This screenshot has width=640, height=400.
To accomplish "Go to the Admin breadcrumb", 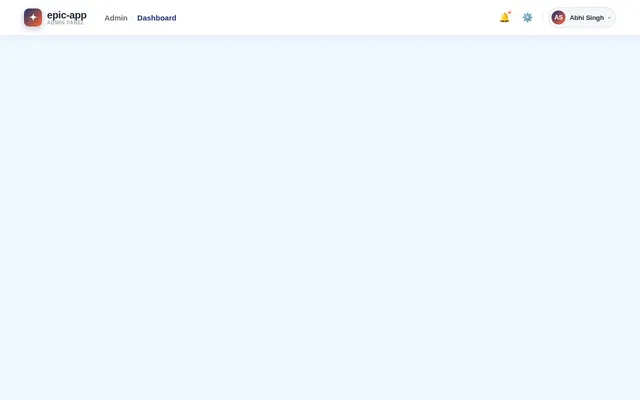I will point(116,18).
